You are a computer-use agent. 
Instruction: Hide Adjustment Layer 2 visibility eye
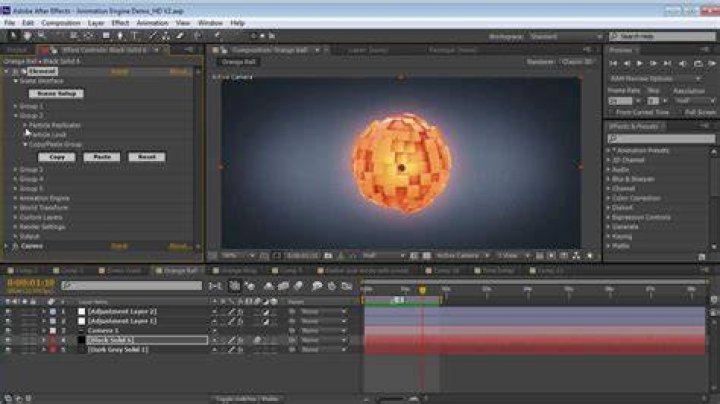click(x=8, y=311)
